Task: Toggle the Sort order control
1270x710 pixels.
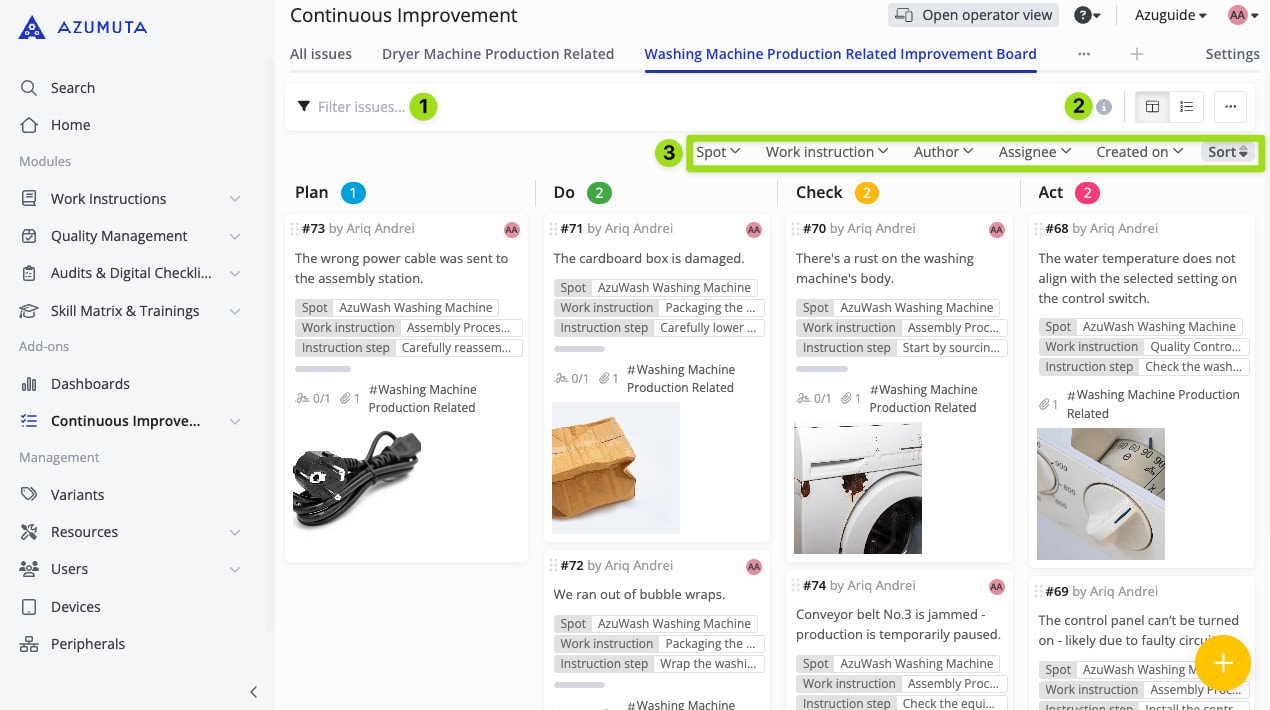Action: tap(1227, 152)
